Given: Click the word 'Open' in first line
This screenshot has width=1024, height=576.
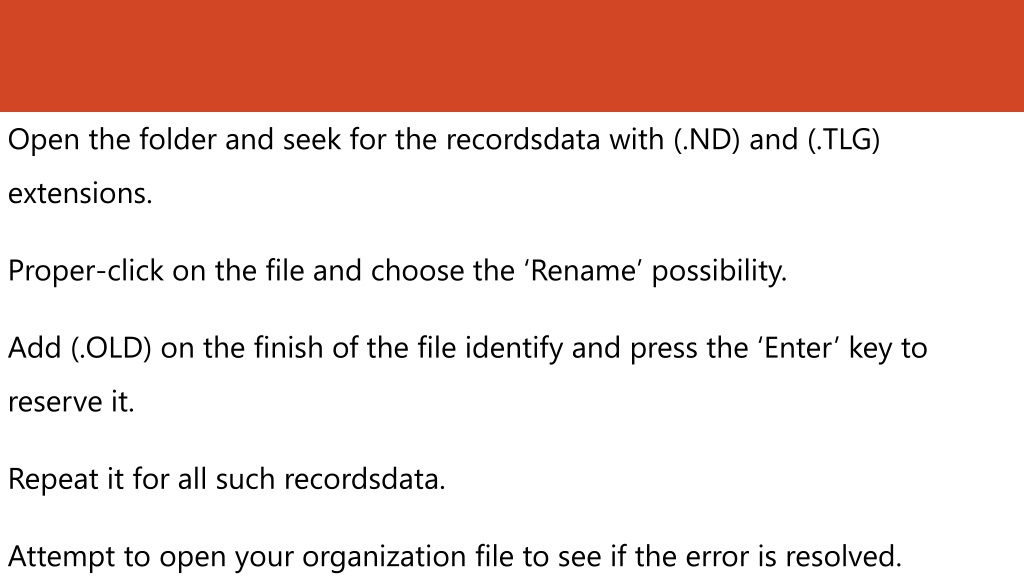Looking at the screenshot, I should click(44, 141).
